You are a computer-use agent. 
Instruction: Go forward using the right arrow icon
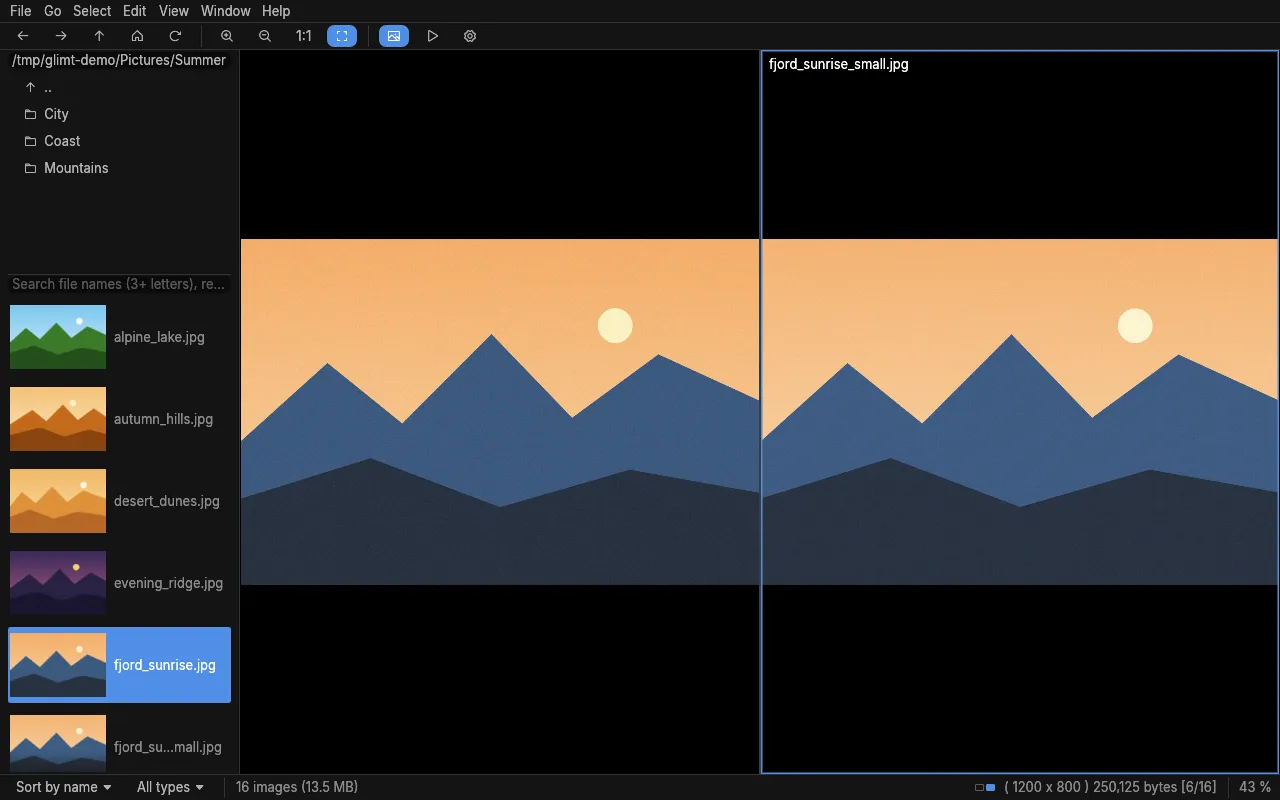pos(61,36)
